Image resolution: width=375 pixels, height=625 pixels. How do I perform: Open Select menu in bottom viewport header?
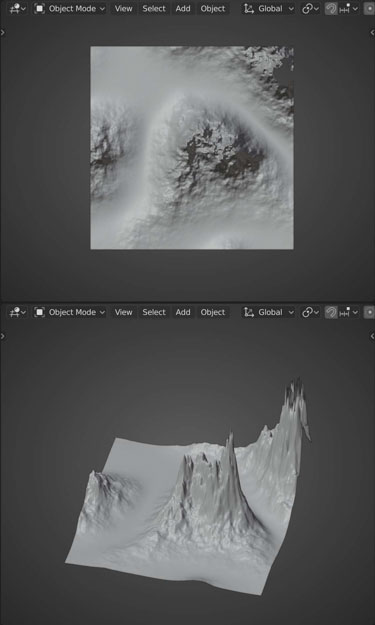click(154, 312)
